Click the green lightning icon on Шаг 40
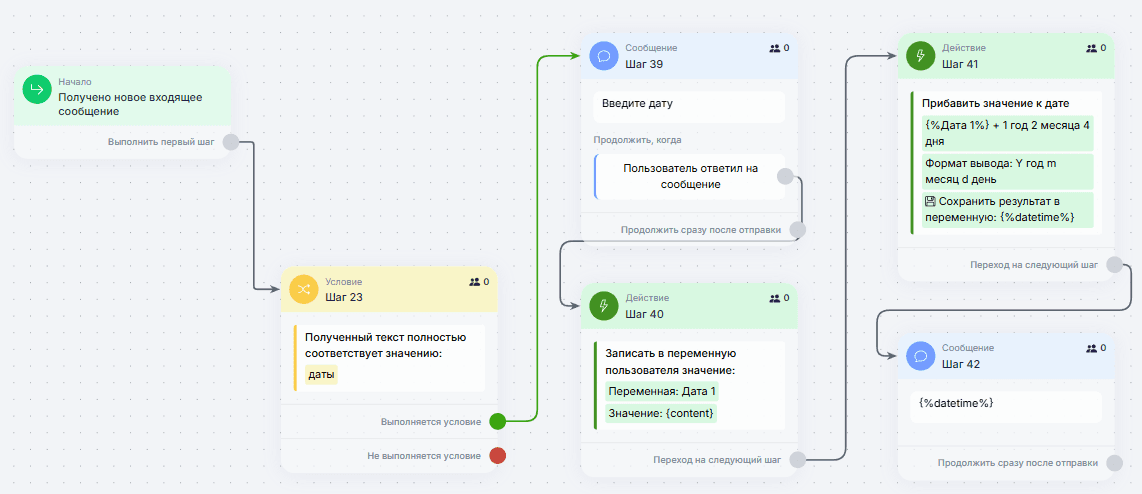Image resolution: width=1142 pixels, height=494 pixels. click(x=604, y=306)
